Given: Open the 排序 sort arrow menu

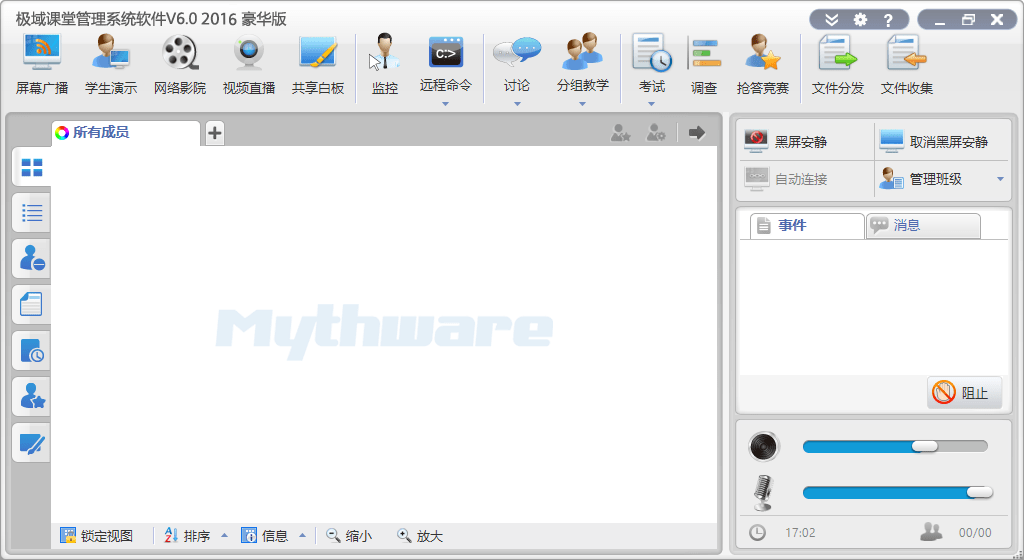Looking at the screenshot, I should click(x=224, y=536).
